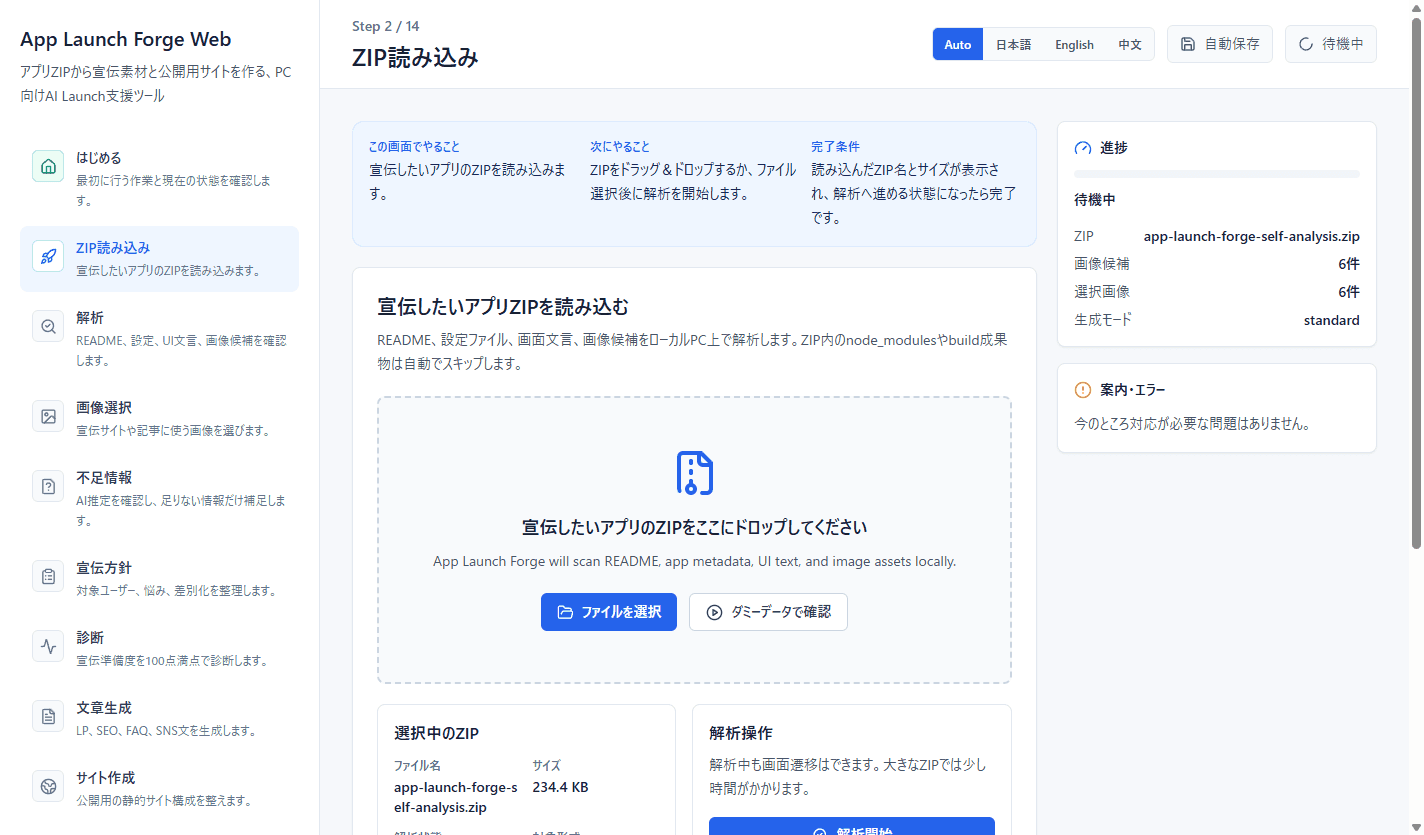This screenshot has width=1424, height=835.
Task: Click the magnifier icon beside 解析
Action: tap(48, 326)
